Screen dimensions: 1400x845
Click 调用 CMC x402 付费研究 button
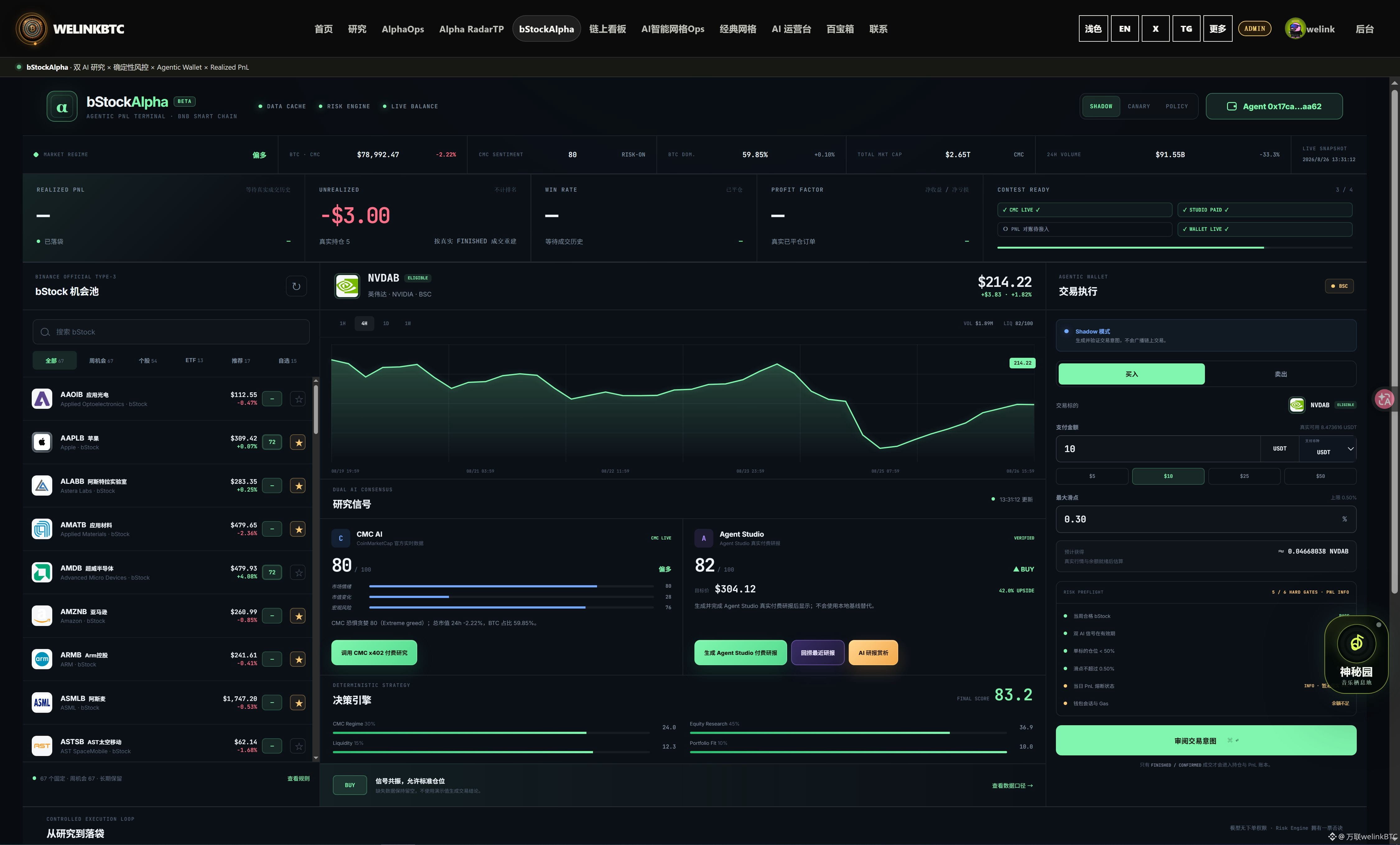coord(374,652)
